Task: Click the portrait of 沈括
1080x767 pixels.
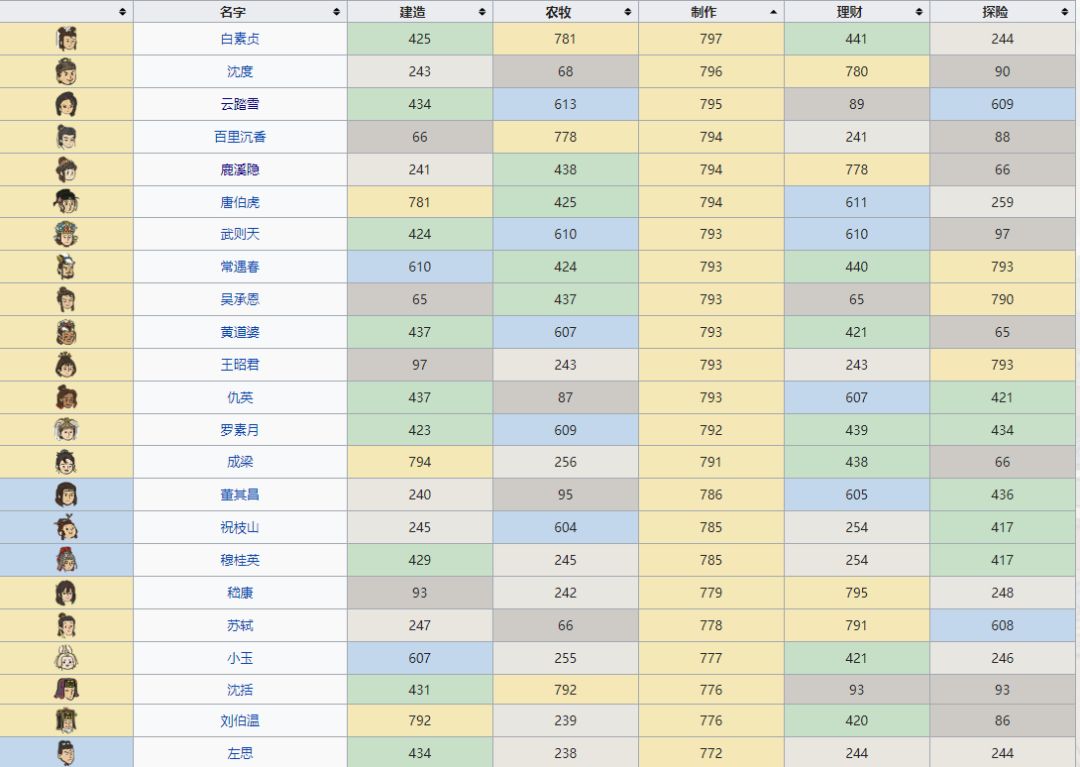Action: [67, 690]
